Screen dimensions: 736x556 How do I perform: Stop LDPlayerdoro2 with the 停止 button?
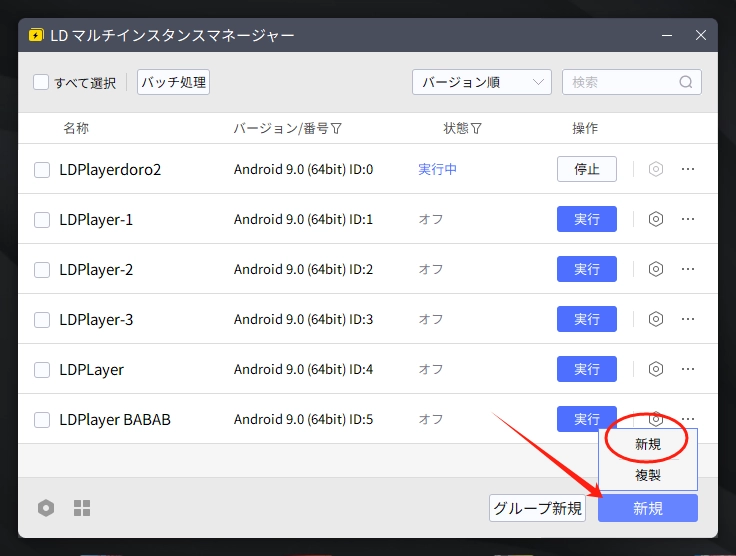[587, 169]
